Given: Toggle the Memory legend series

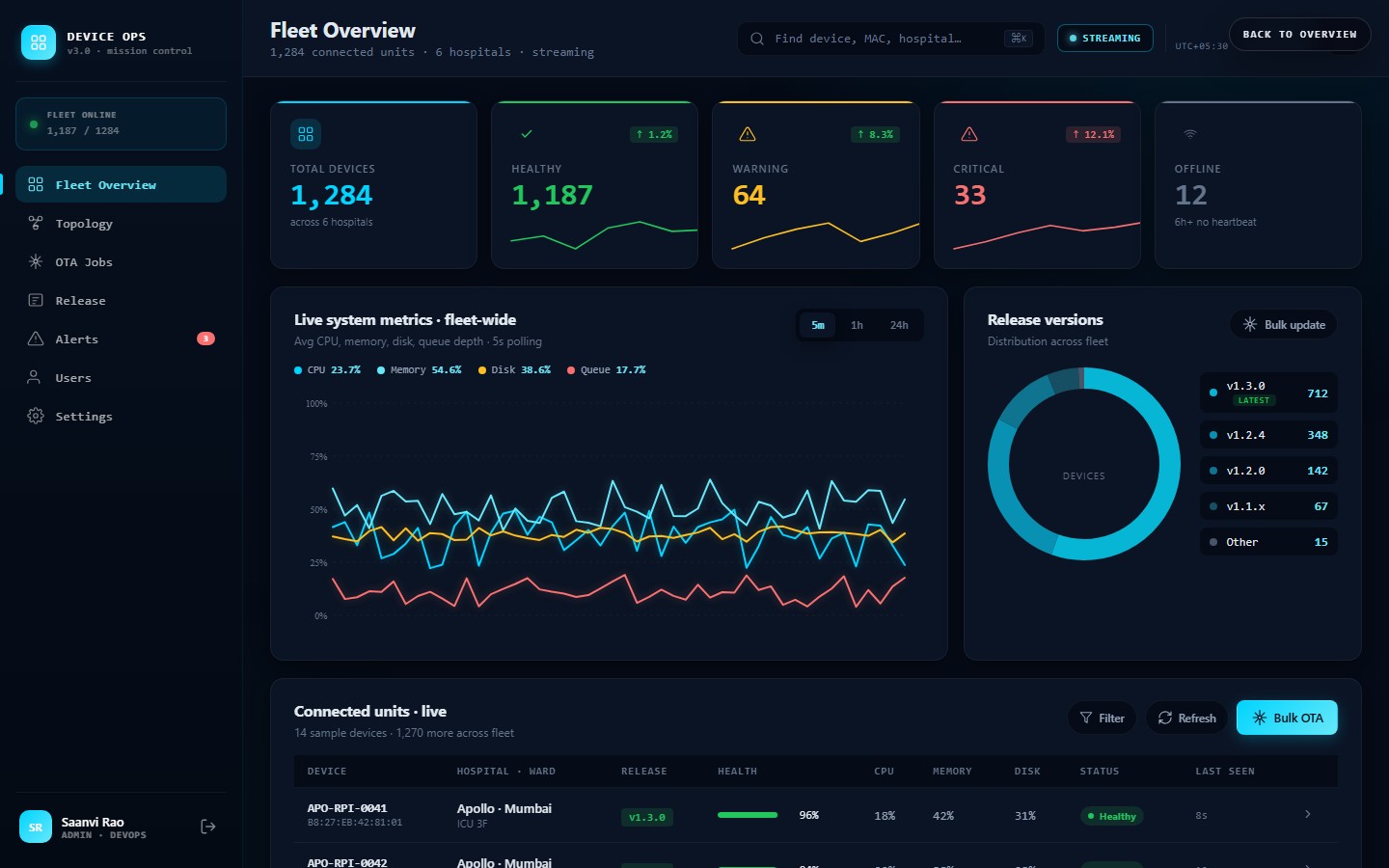Looking at the screenshot, I should point(419,370).
